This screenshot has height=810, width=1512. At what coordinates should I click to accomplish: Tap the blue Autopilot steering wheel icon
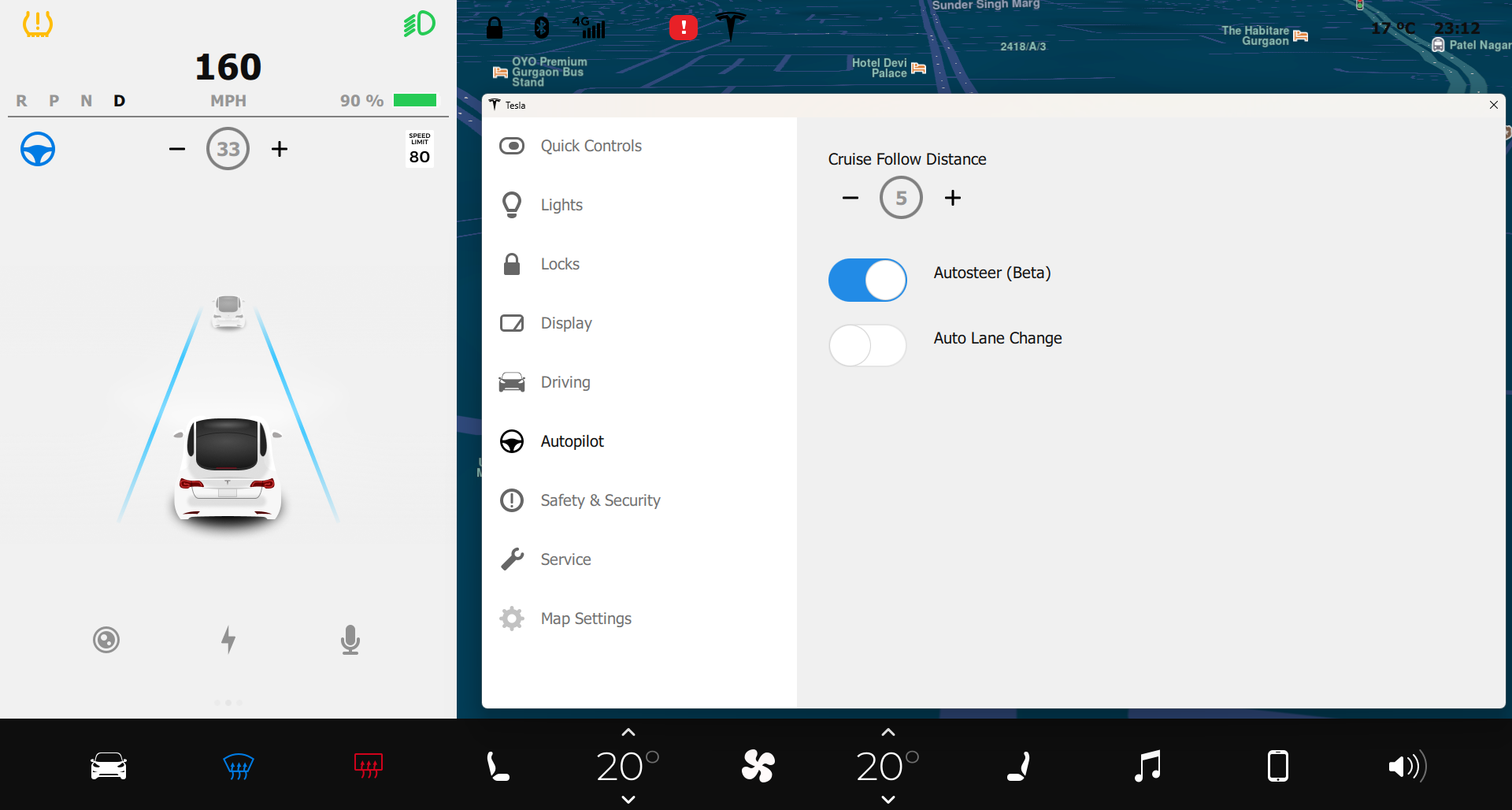38,149
